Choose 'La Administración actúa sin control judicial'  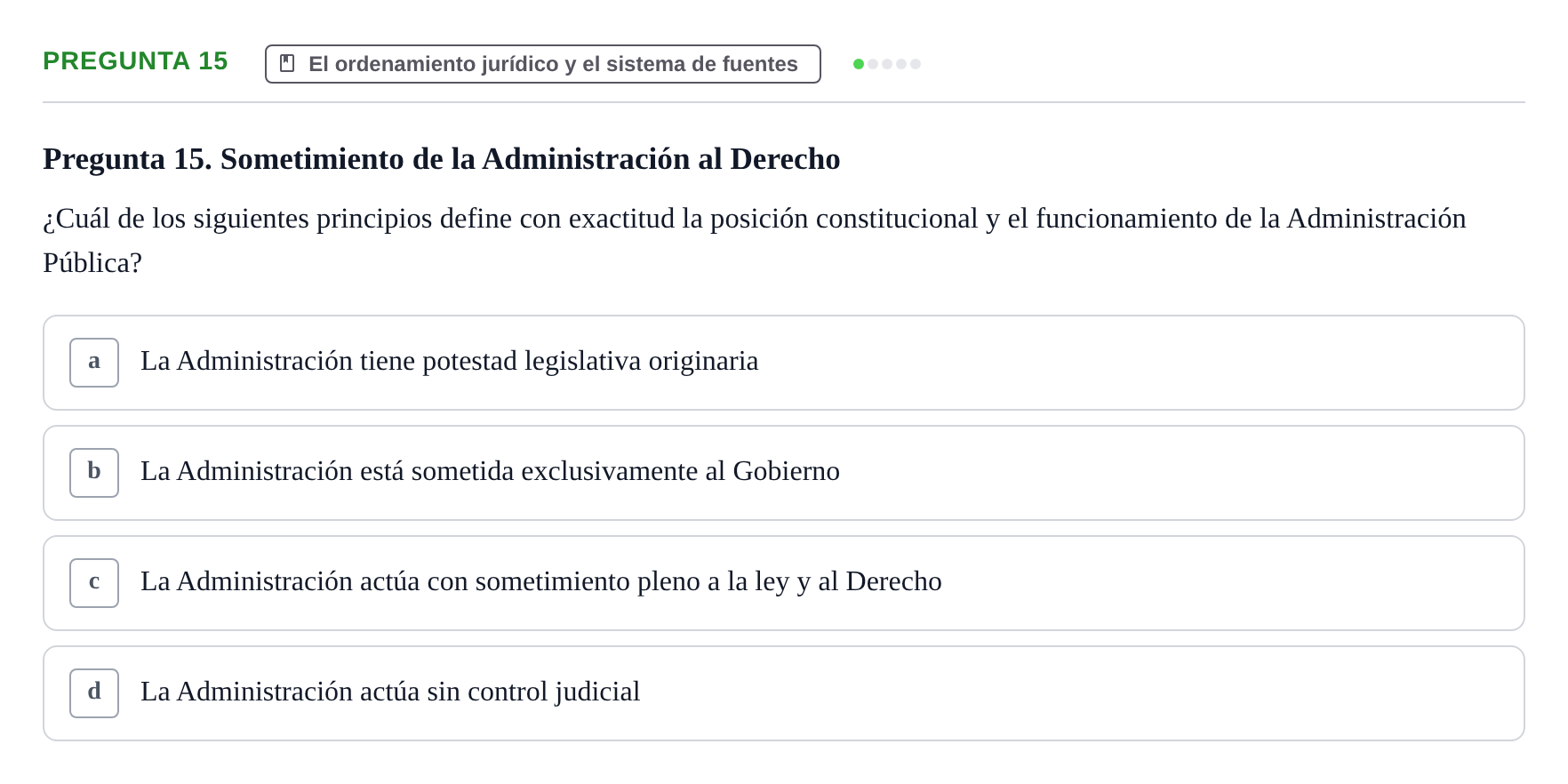783,692
